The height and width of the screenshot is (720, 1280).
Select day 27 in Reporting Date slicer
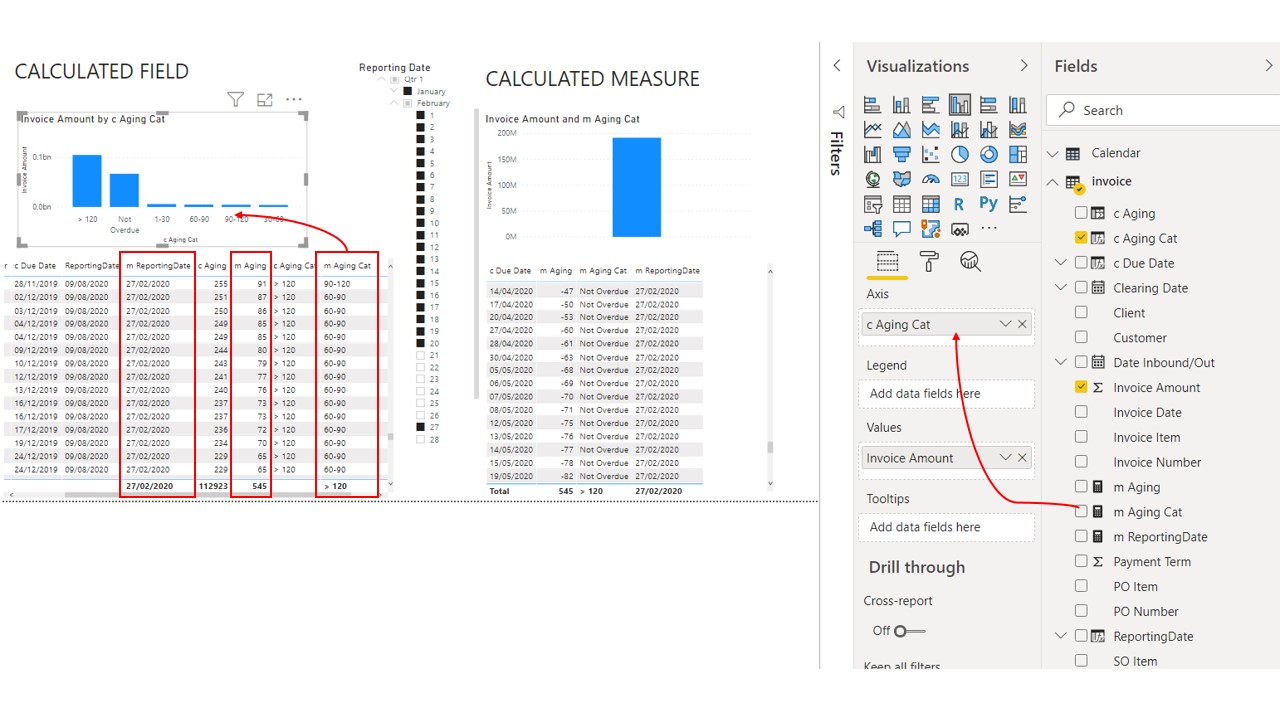(x=421, y=427)
